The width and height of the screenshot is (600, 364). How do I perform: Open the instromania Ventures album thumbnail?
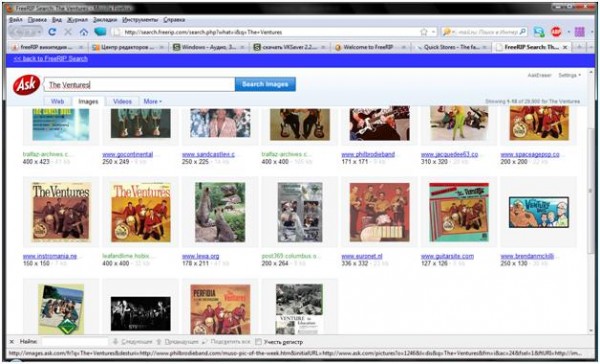click(x=61, y=212)
